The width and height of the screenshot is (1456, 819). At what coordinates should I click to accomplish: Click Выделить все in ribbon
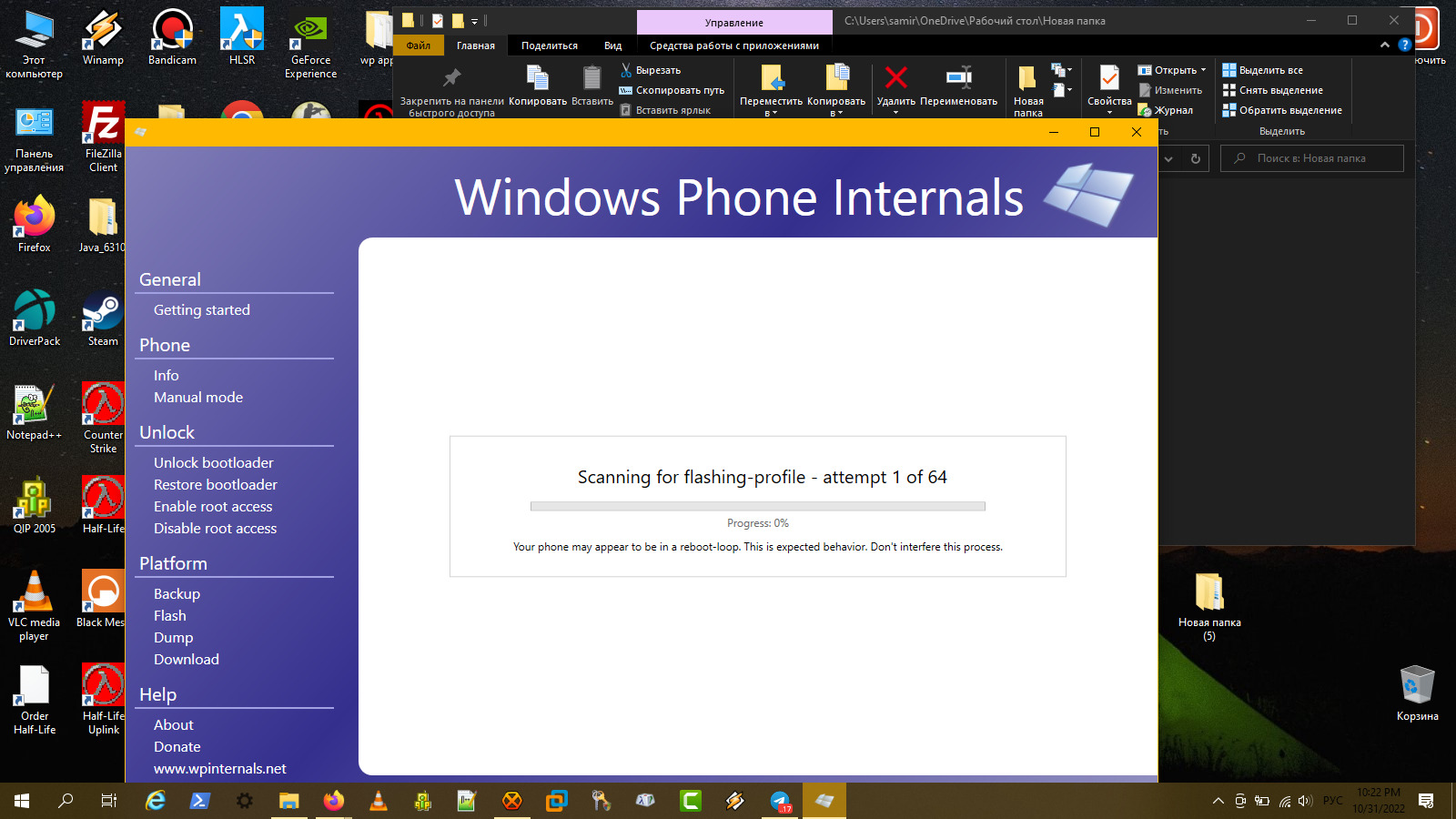pos(1262,70)
